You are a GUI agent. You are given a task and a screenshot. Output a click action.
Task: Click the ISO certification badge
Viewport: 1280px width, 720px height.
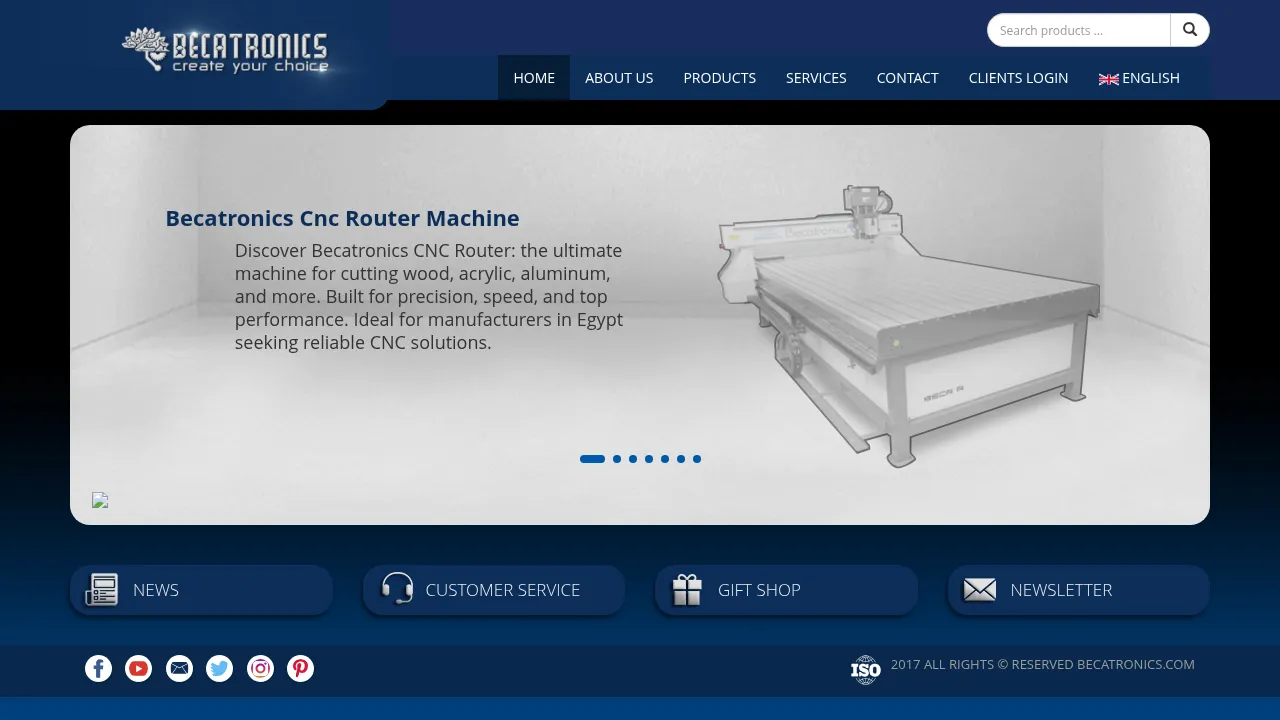865,670
